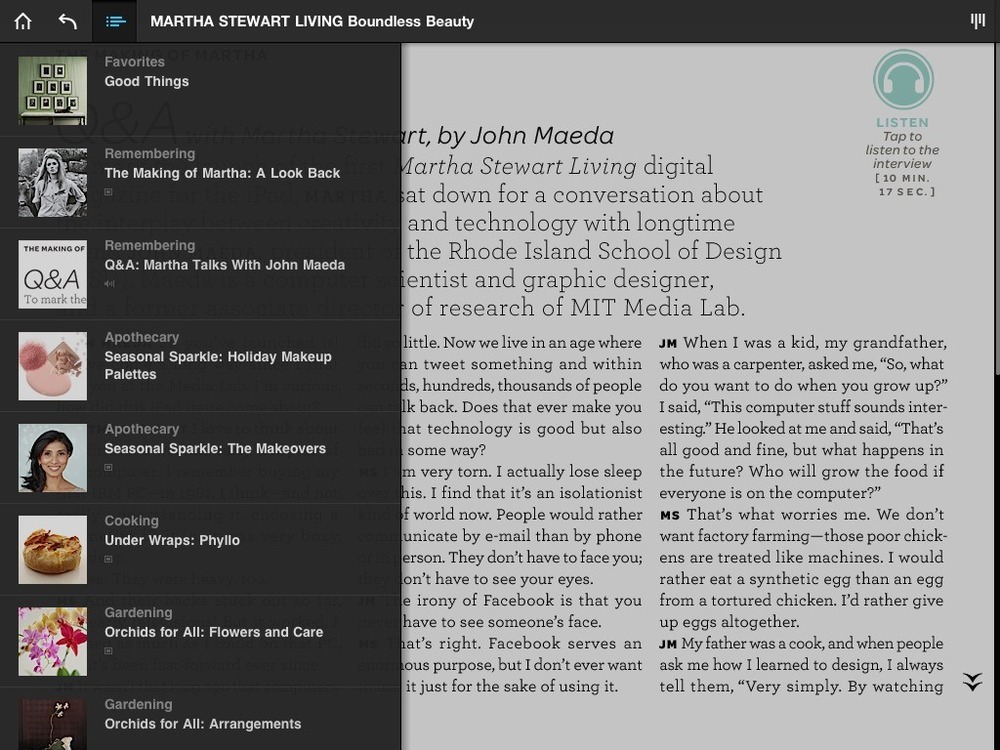Click the Making of Martha portrait thumbnail

pos(53,183)
